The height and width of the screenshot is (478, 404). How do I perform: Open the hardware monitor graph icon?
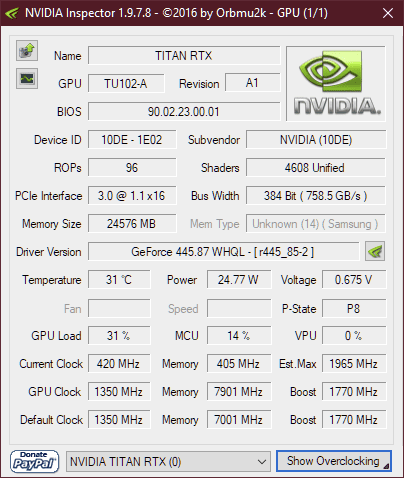click(x=27, y=79)
